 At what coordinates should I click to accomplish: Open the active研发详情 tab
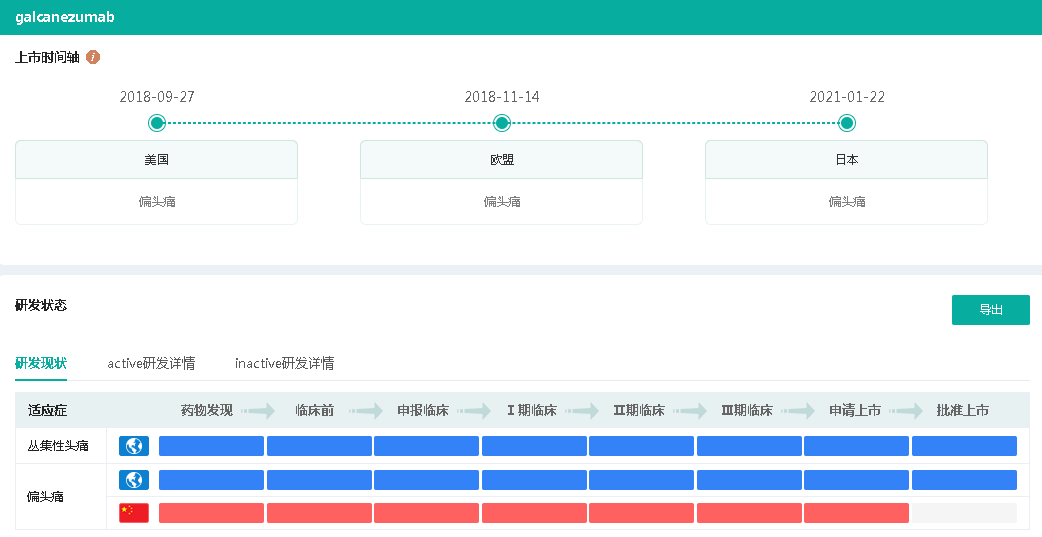151,363
